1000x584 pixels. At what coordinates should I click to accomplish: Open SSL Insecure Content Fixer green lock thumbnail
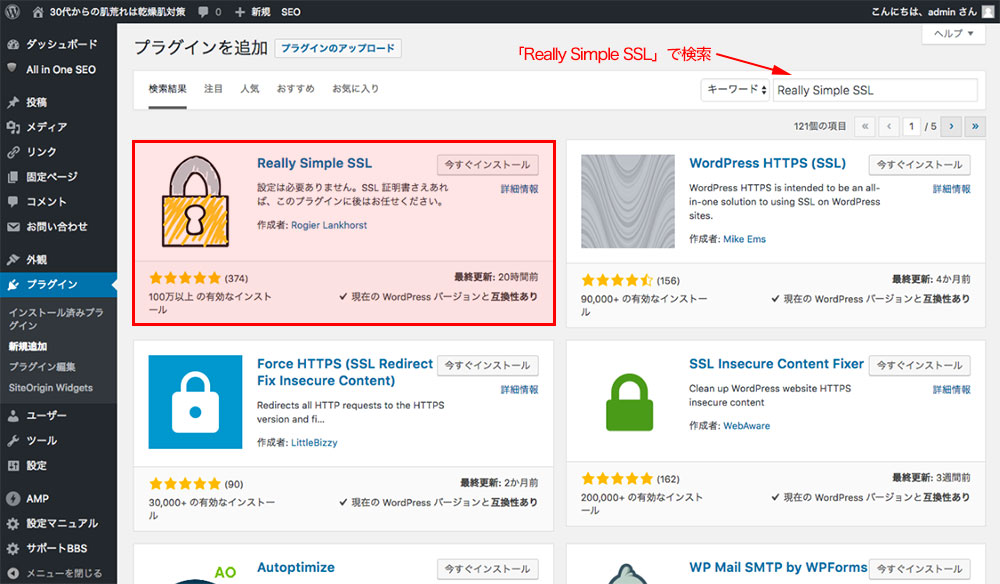pyautogui.click(x=628, y=402)
